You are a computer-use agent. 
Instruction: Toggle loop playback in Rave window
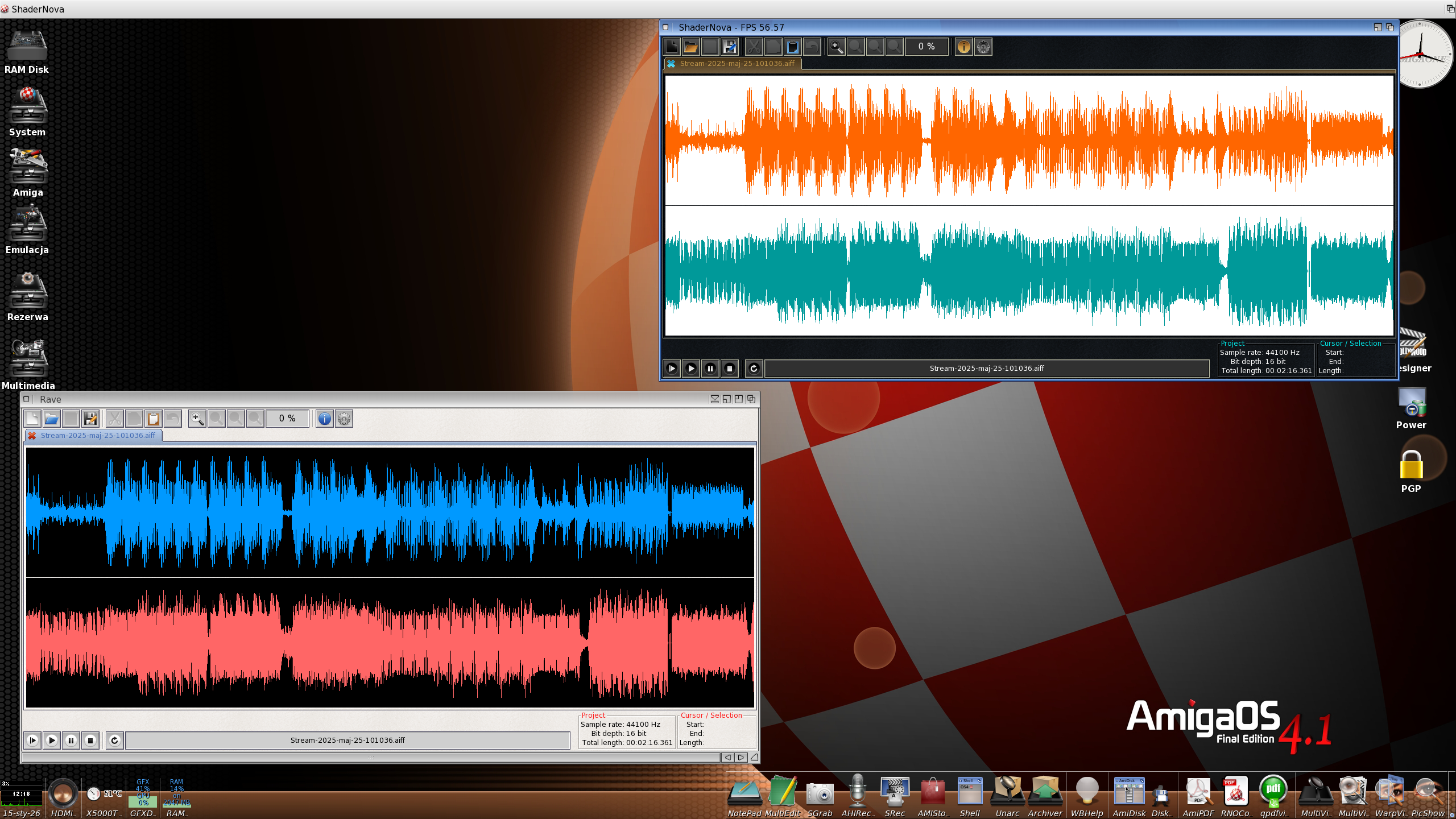(114, 741)
